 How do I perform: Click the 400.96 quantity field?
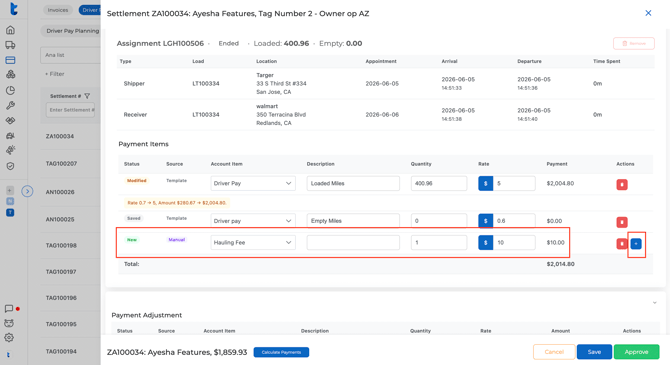click(x=439, y=183)
